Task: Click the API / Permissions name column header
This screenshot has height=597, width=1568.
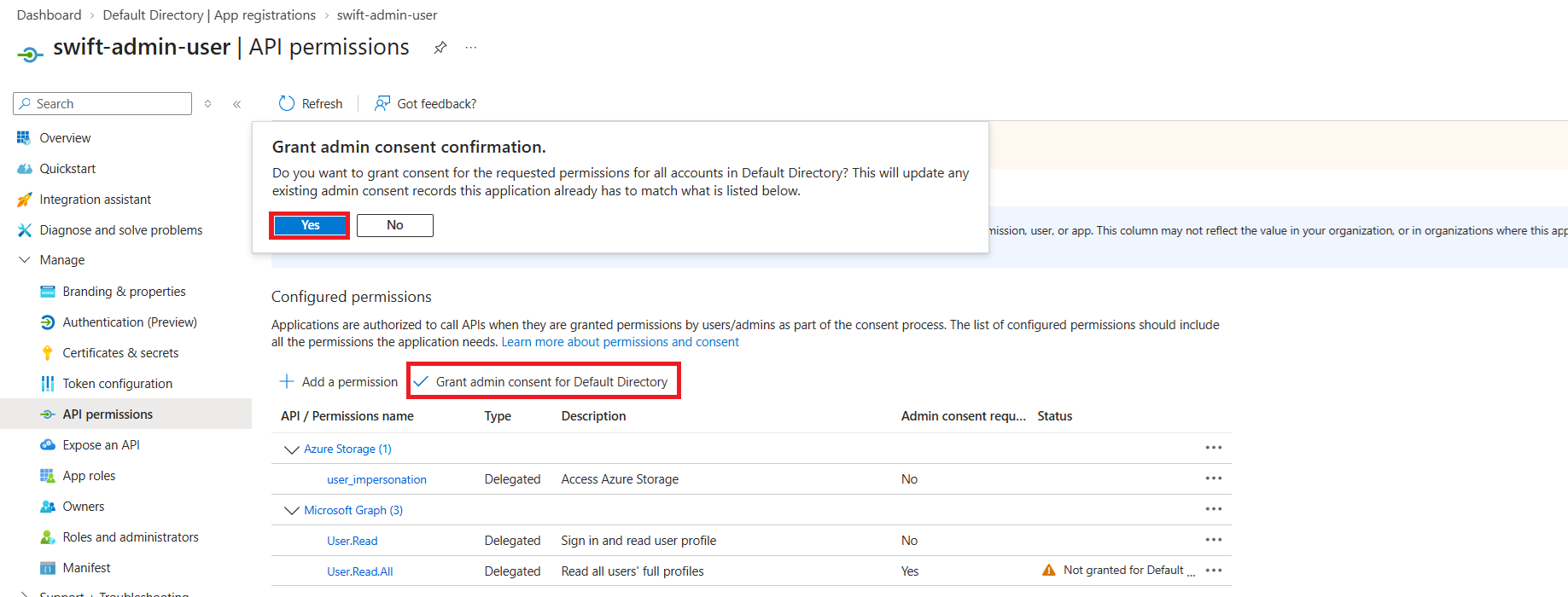Action: 347,416
